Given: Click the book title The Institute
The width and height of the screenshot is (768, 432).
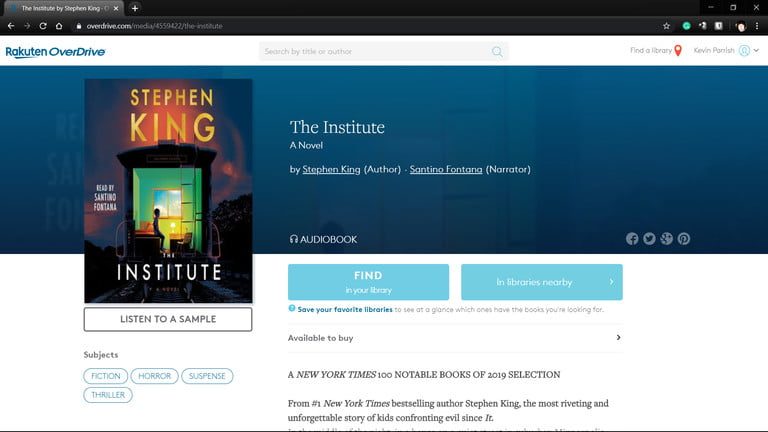Looking at the screenshot, I should click(337, 127).
